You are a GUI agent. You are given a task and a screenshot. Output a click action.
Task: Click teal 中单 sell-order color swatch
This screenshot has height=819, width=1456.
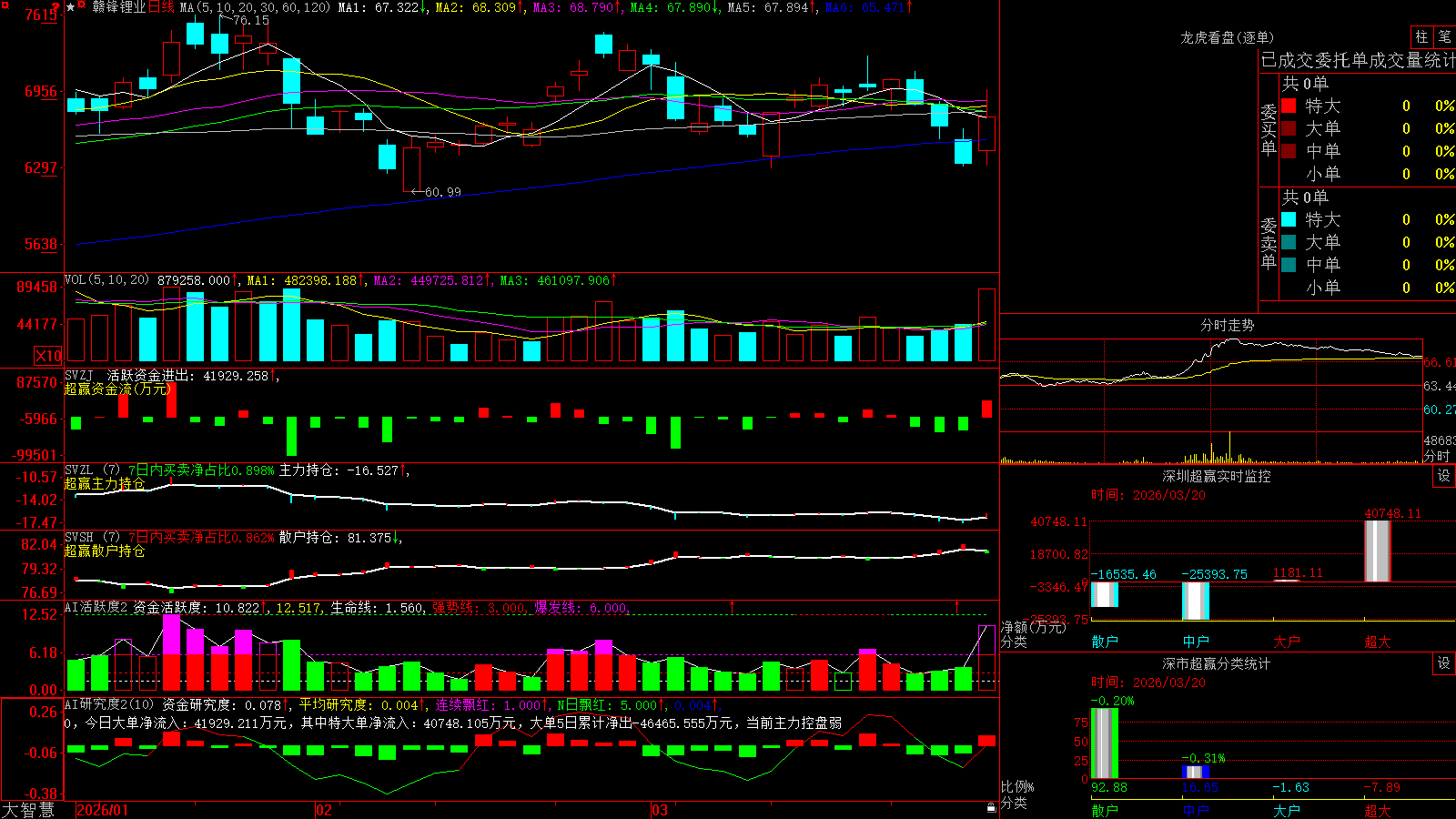(1289, 265)
